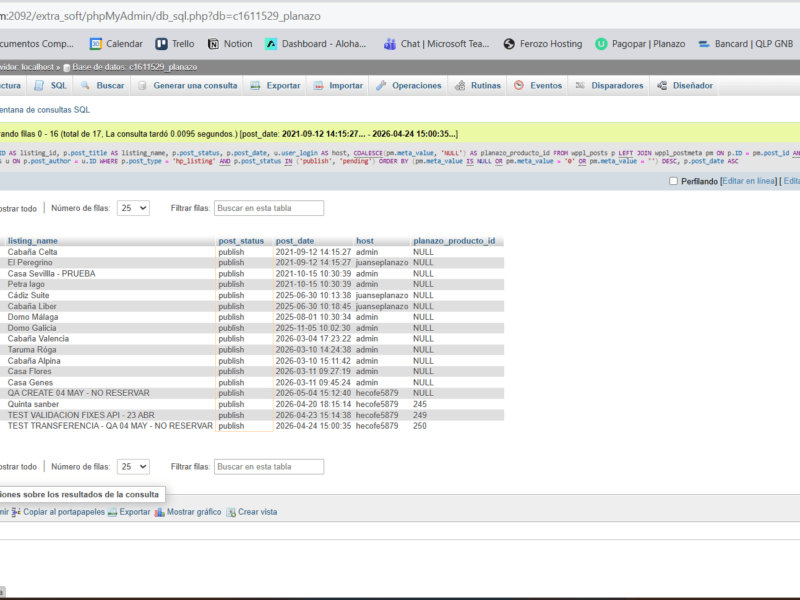Open the Ferozo Hosting bookmark icon

(x=509, y=44)
